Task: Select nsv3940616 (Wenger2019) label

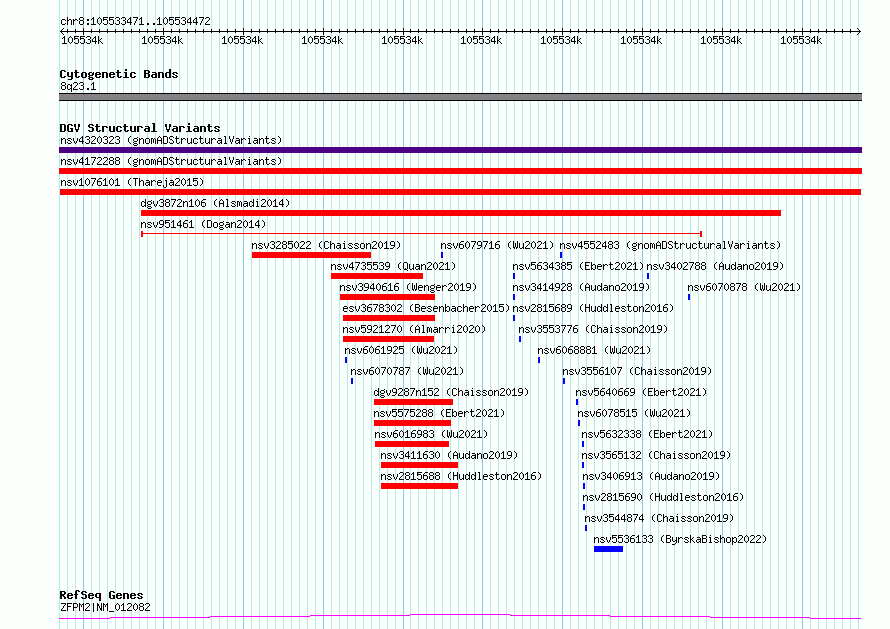Action: click(x=408, y=287)
